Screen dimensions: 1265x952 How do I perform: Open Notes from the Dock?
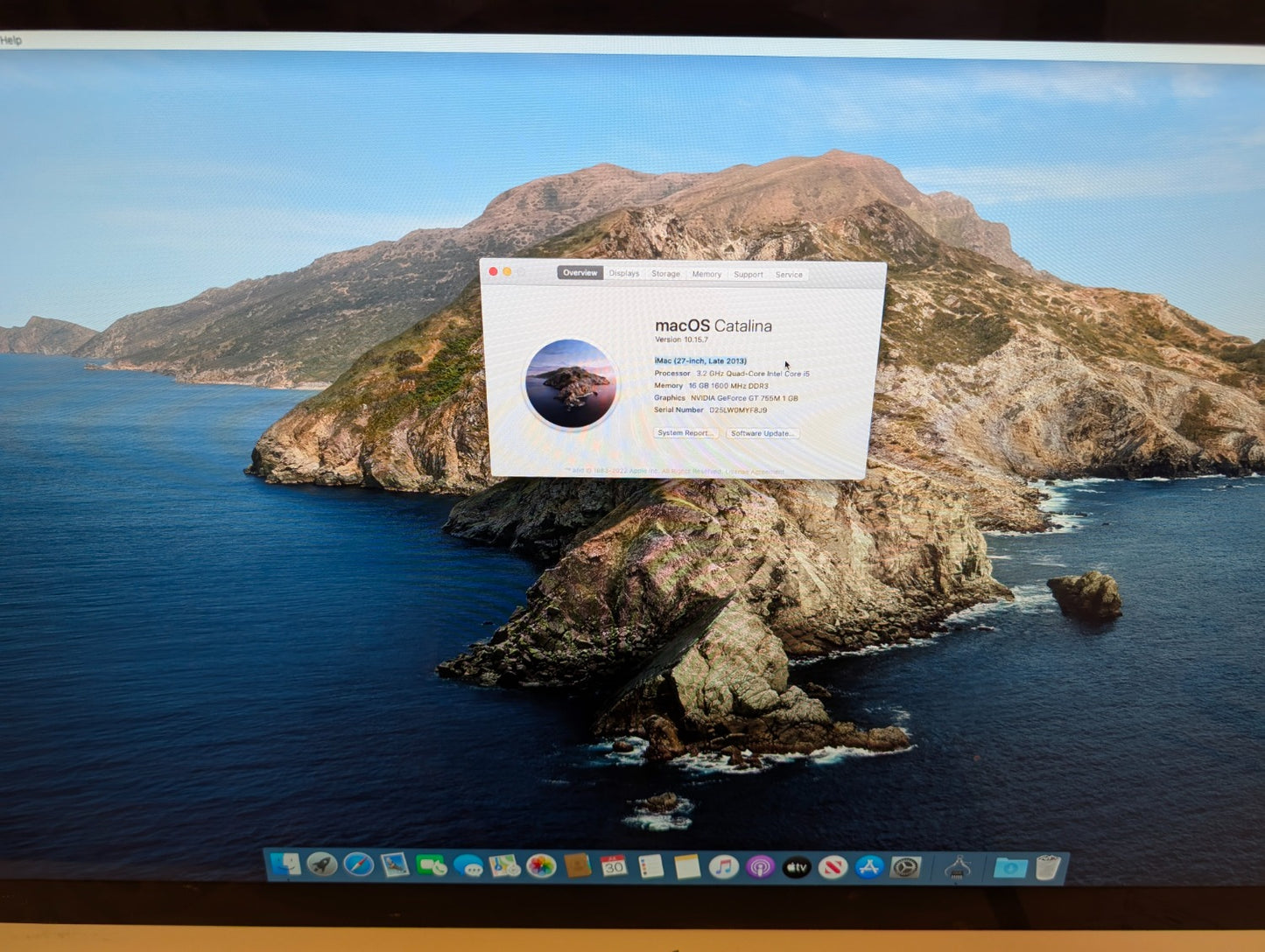pos(687,866)
